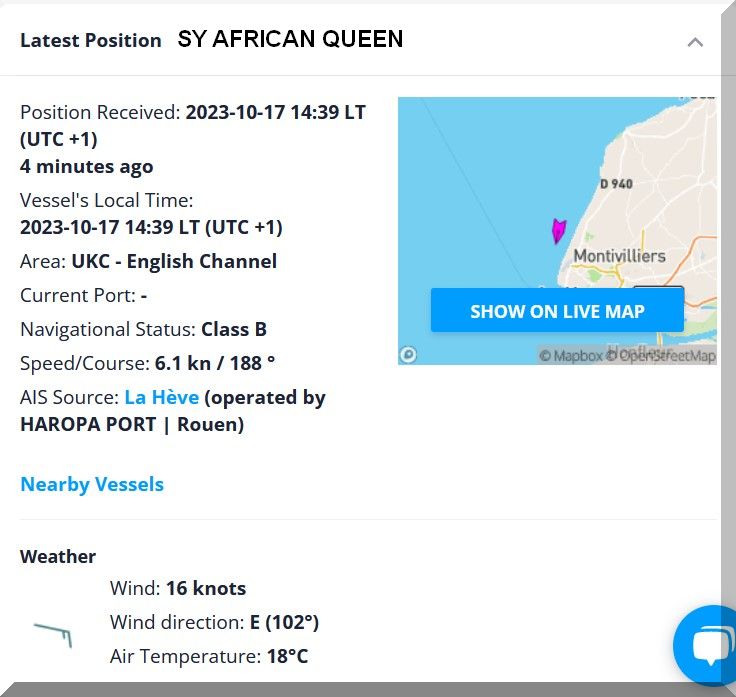Open the Nearby Vessels link
The image size is (736, 697).
tap(92, 484)
